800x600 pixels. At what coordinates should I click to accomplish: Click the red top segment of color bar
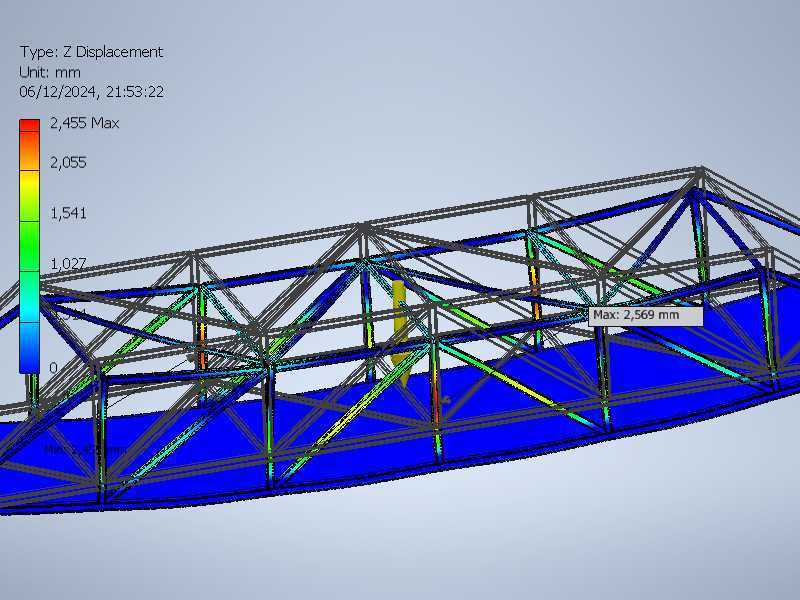29,126
